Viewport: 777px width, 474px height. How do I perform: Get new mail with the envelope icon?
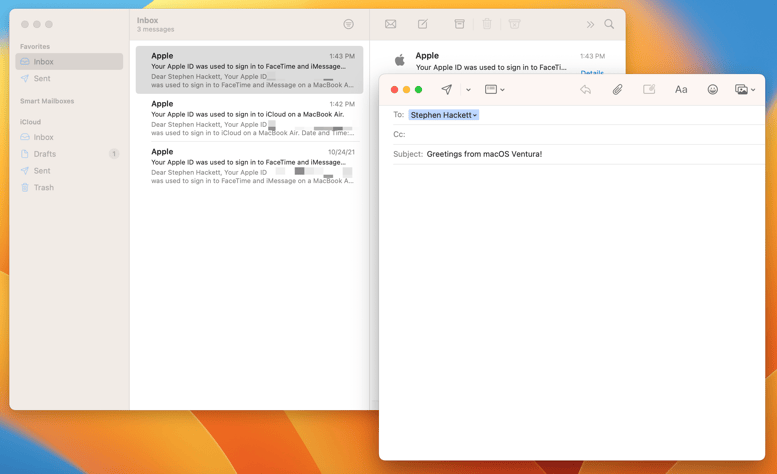(390, 24)
